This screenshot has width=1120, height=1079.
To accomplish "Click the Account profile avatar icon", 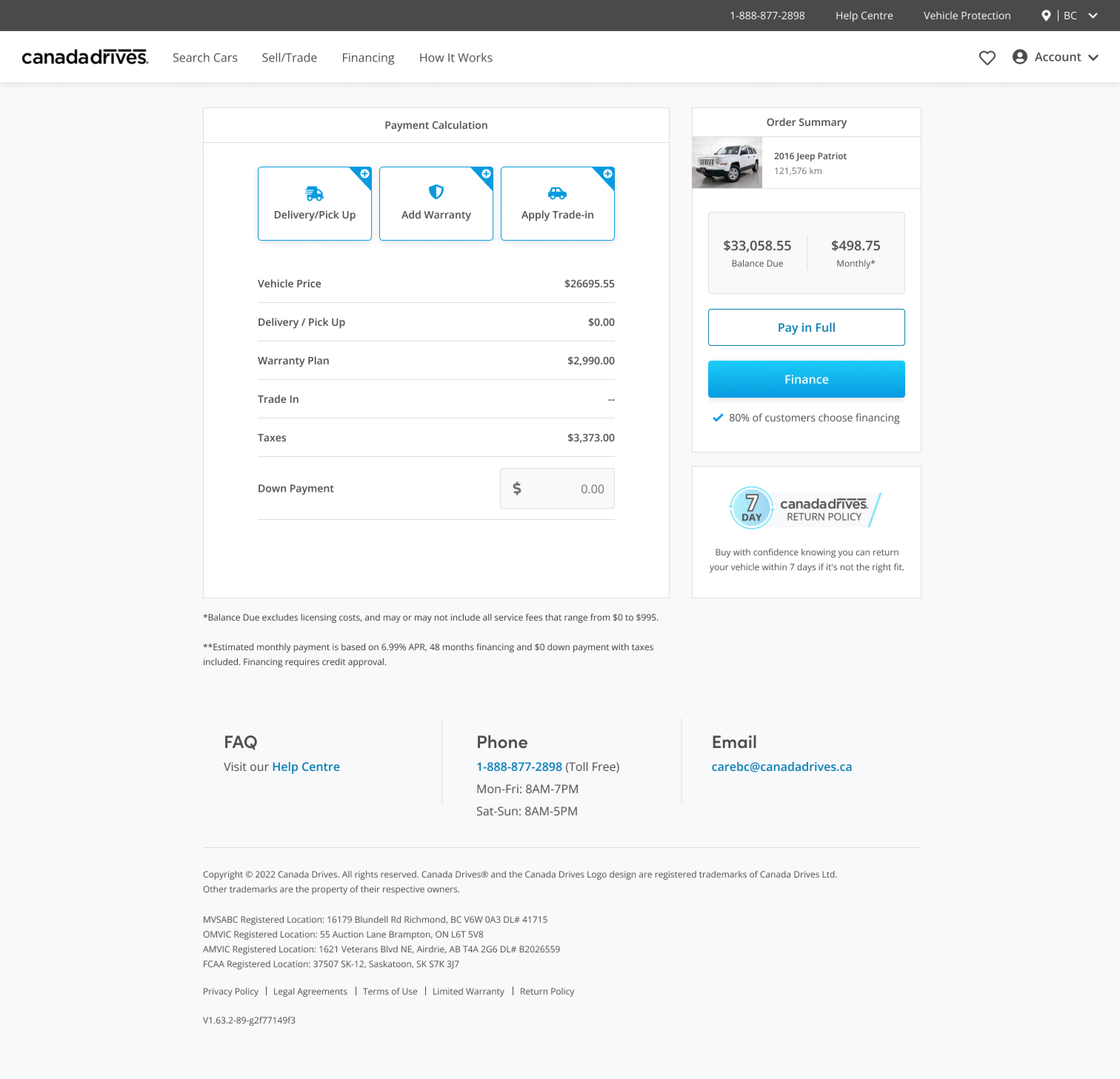I will pyautogui.click(x=1019, y=57).
